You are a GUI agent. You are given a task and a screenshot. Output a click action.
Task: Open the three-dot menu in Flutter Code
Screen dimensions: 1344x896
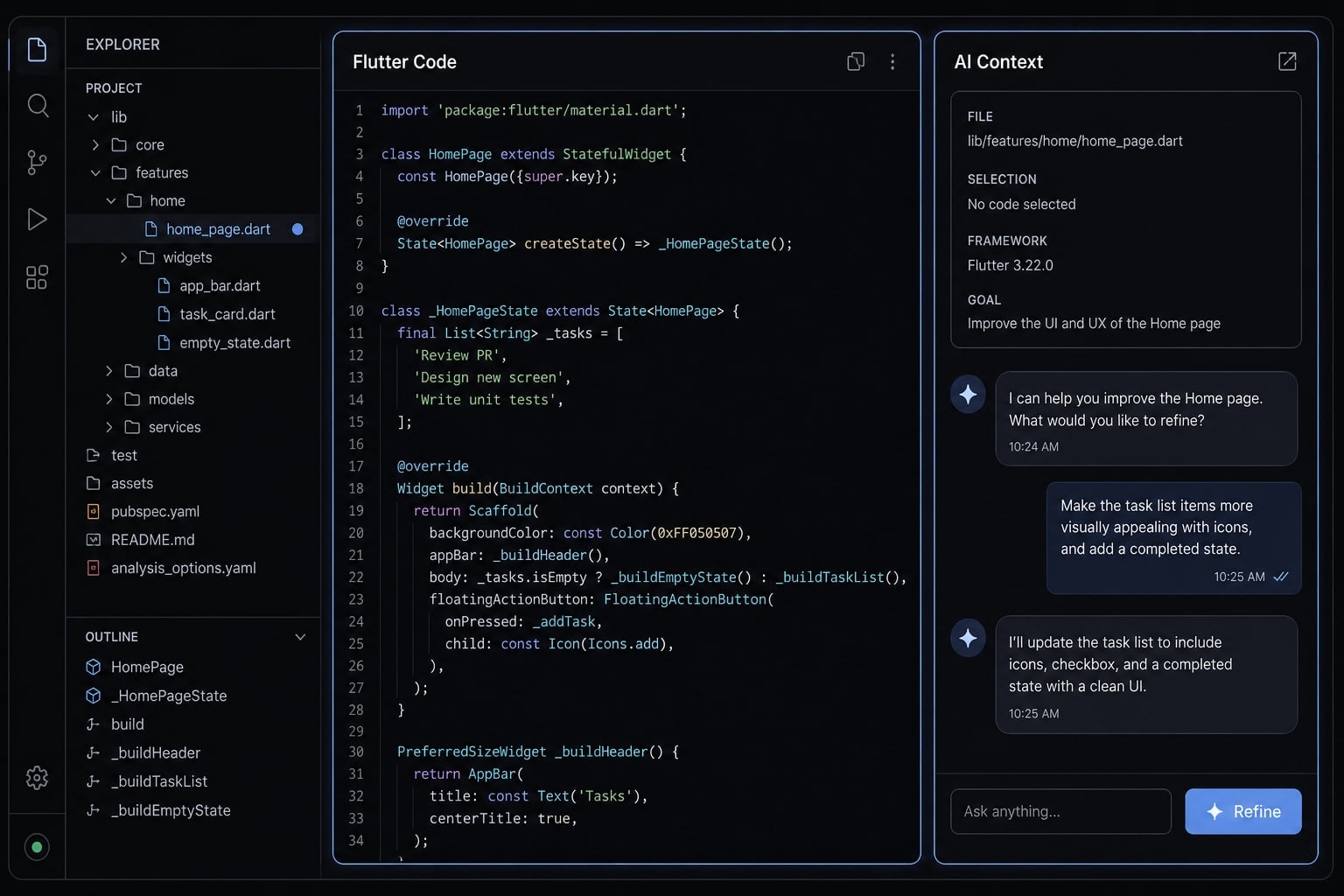pos(892,61)
